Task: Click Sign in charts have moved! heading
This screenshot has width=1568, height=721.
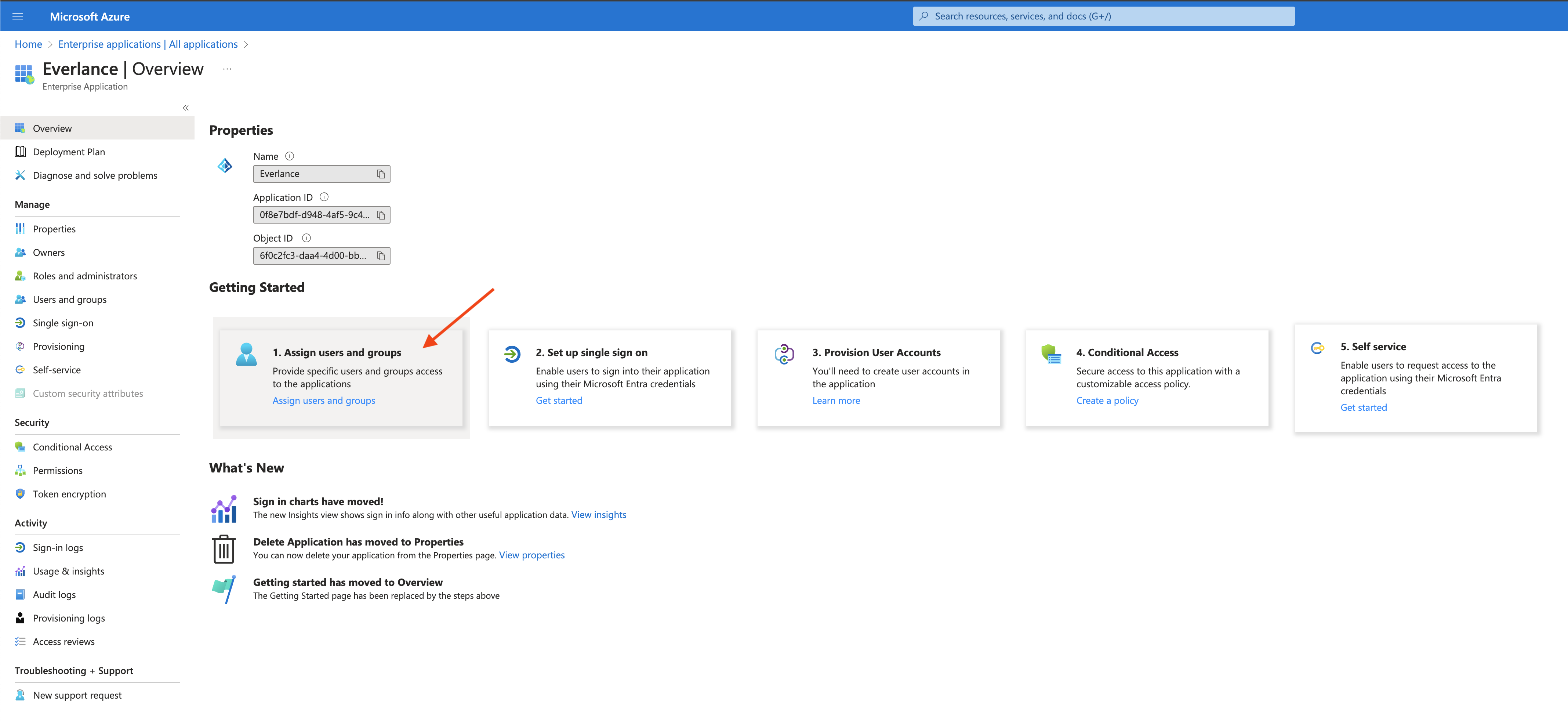Action: coord(318,502)
